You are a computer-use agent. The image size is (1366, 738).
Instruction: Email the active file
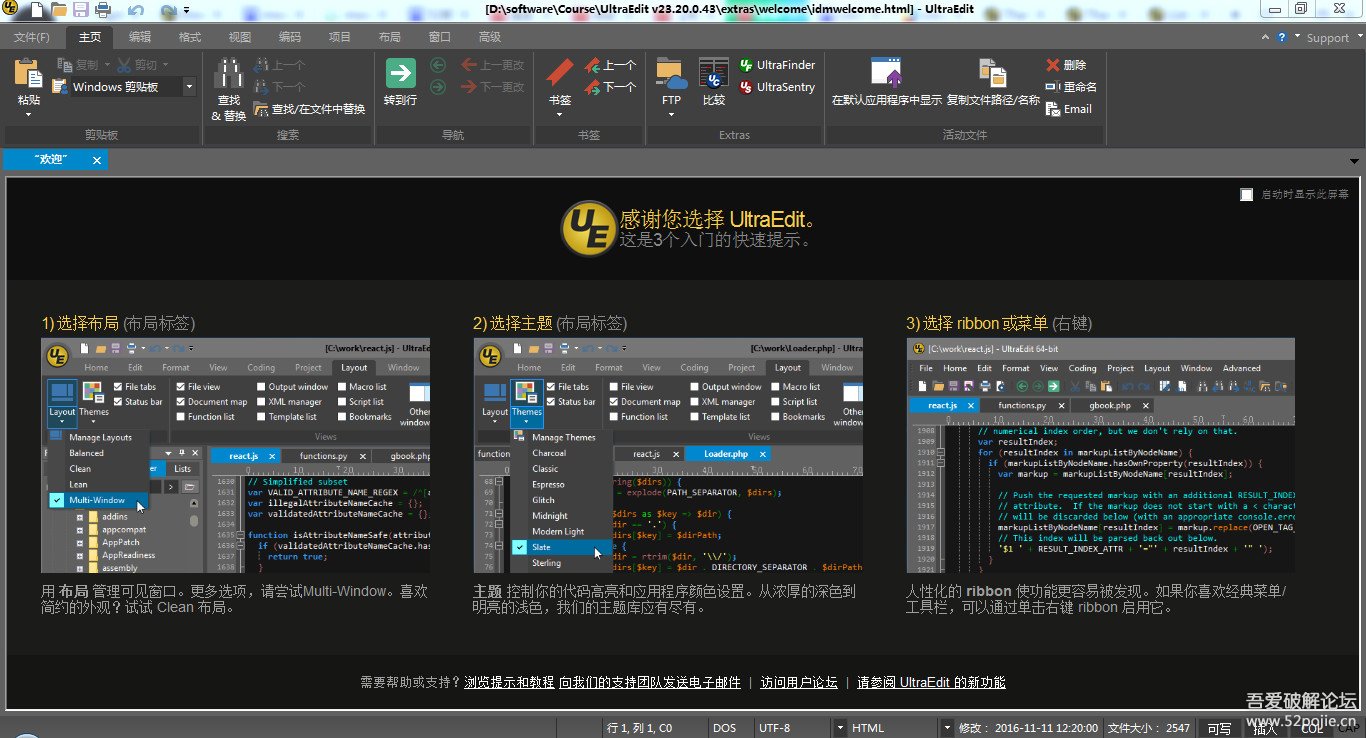(x=1069, y=109)
